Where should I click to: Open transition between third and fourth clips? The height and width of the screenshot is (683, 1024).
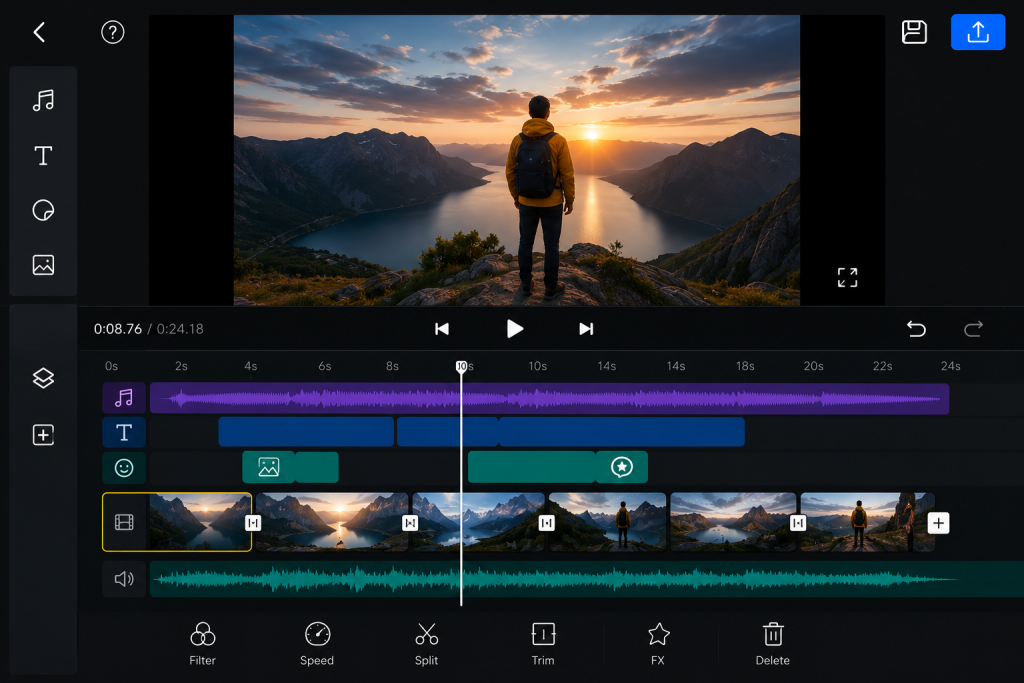[x=547, y=523]
